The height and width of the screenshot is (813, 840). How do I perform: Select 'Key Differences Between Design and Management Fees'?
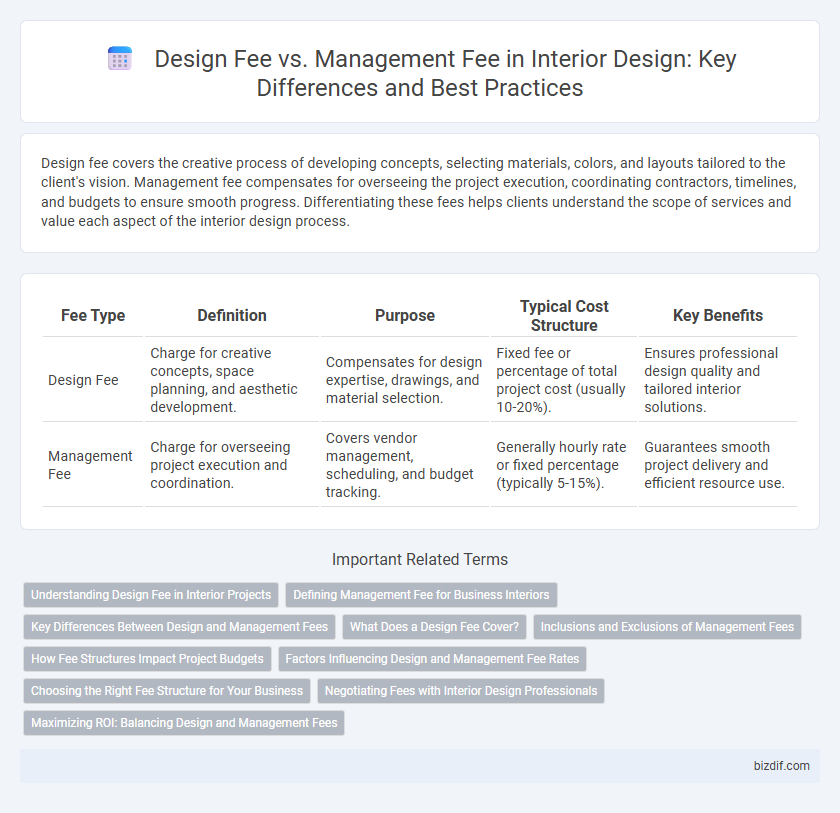179,627
